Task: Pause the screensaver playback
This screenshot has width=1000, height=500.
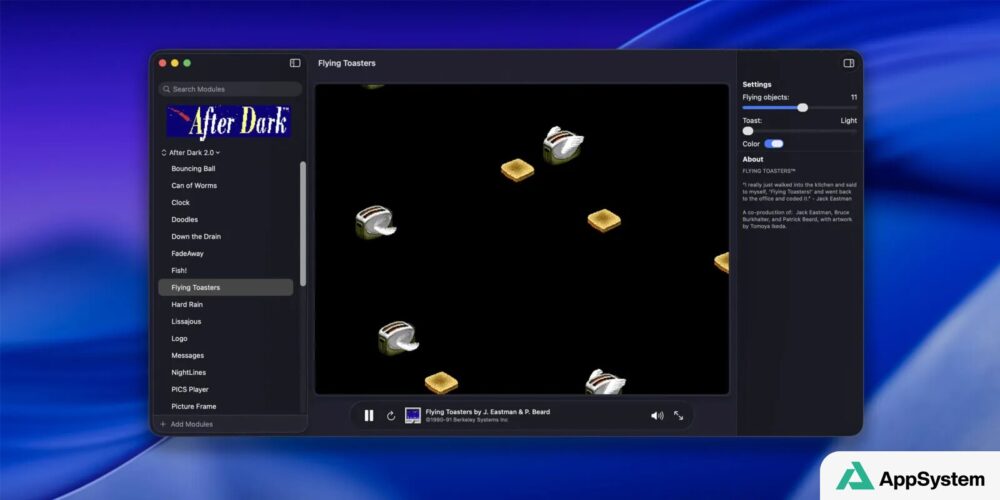Action: click(x=369, y=416)
